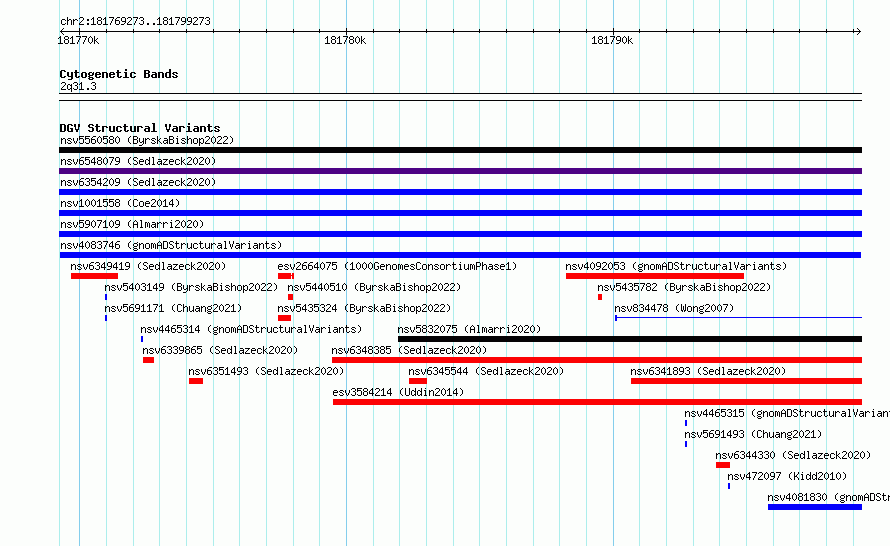Select nsv6339865 (Sedlazeck2020) label

(220, 350)
